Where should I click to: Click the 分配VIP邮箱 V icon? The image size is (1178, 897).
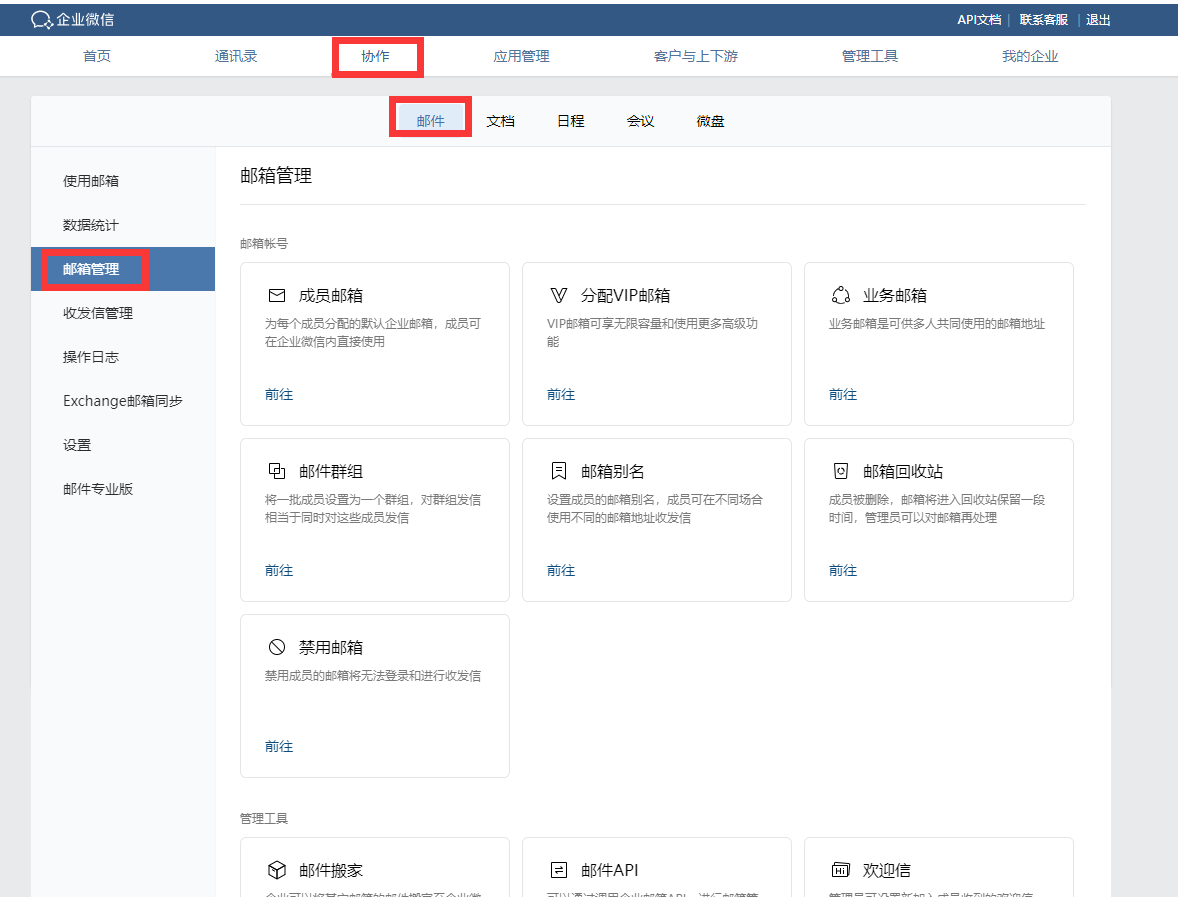[559, 295]
